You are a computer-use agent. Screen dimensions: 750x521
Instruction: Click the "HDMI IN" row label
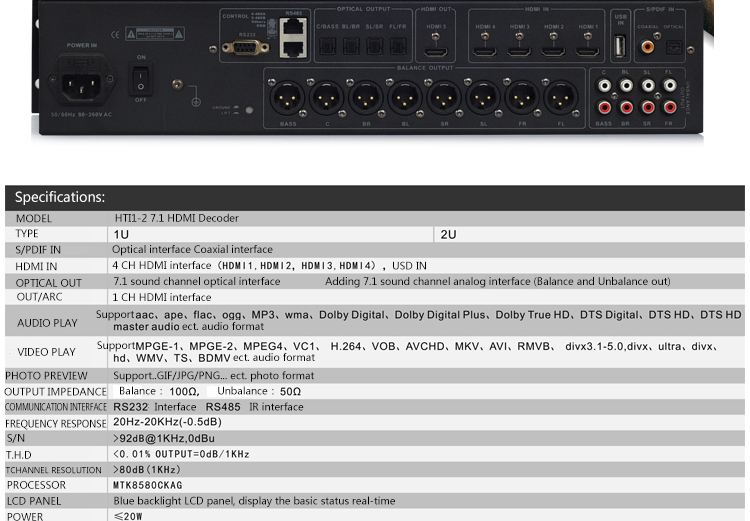coord(36,266)
